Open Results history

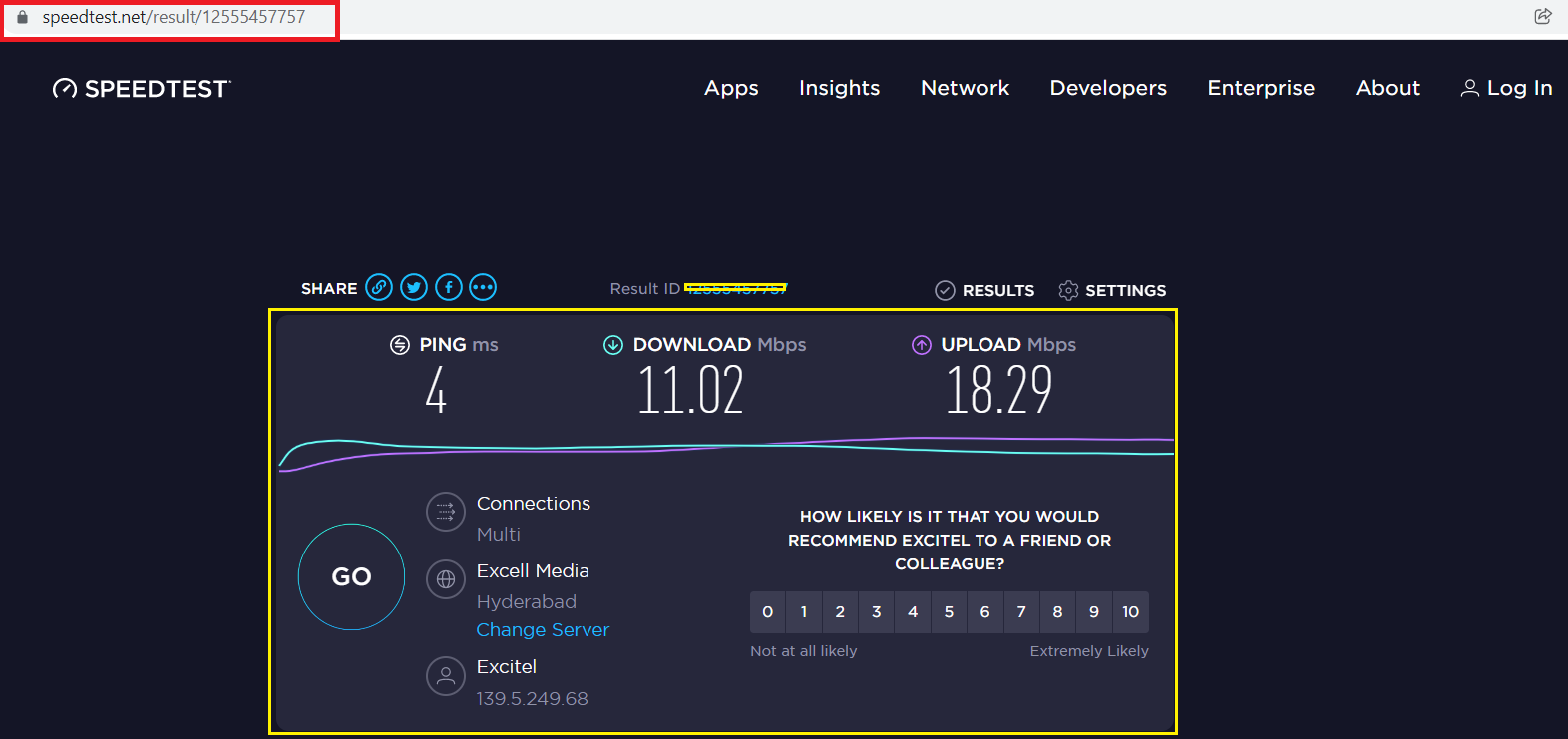point(984,290)
